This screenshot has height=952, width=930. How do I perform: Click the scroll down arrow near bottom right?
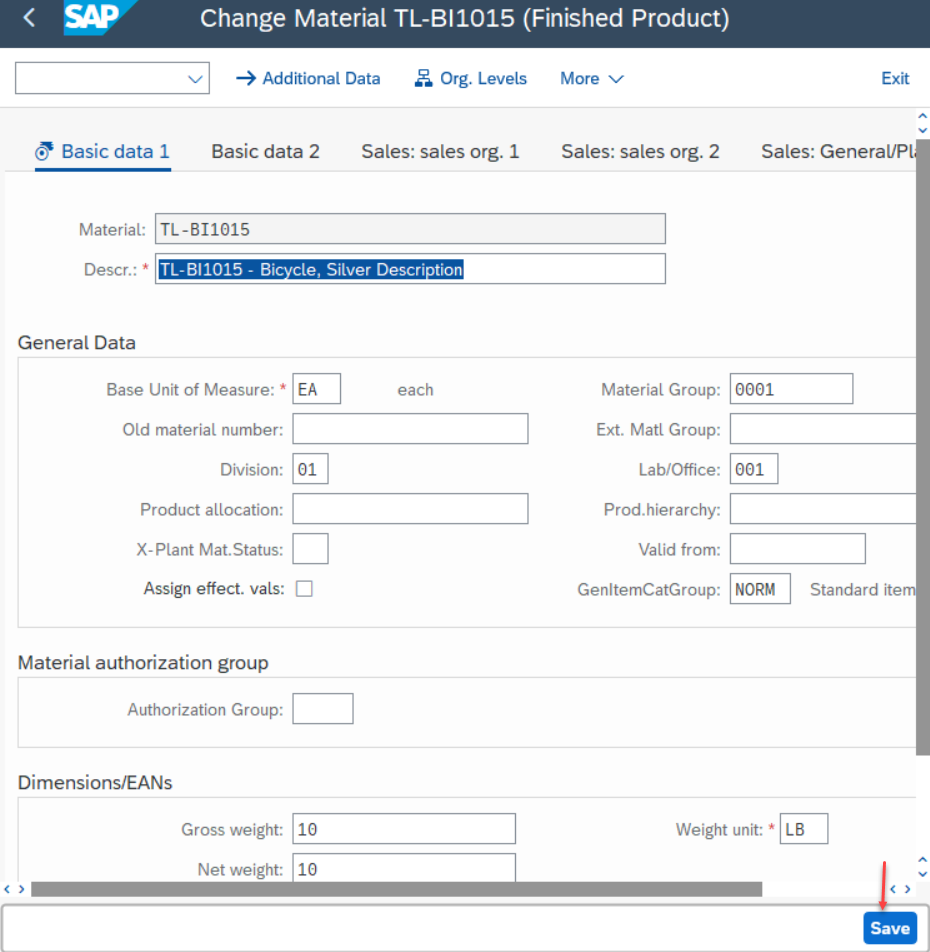pos(923,874)
